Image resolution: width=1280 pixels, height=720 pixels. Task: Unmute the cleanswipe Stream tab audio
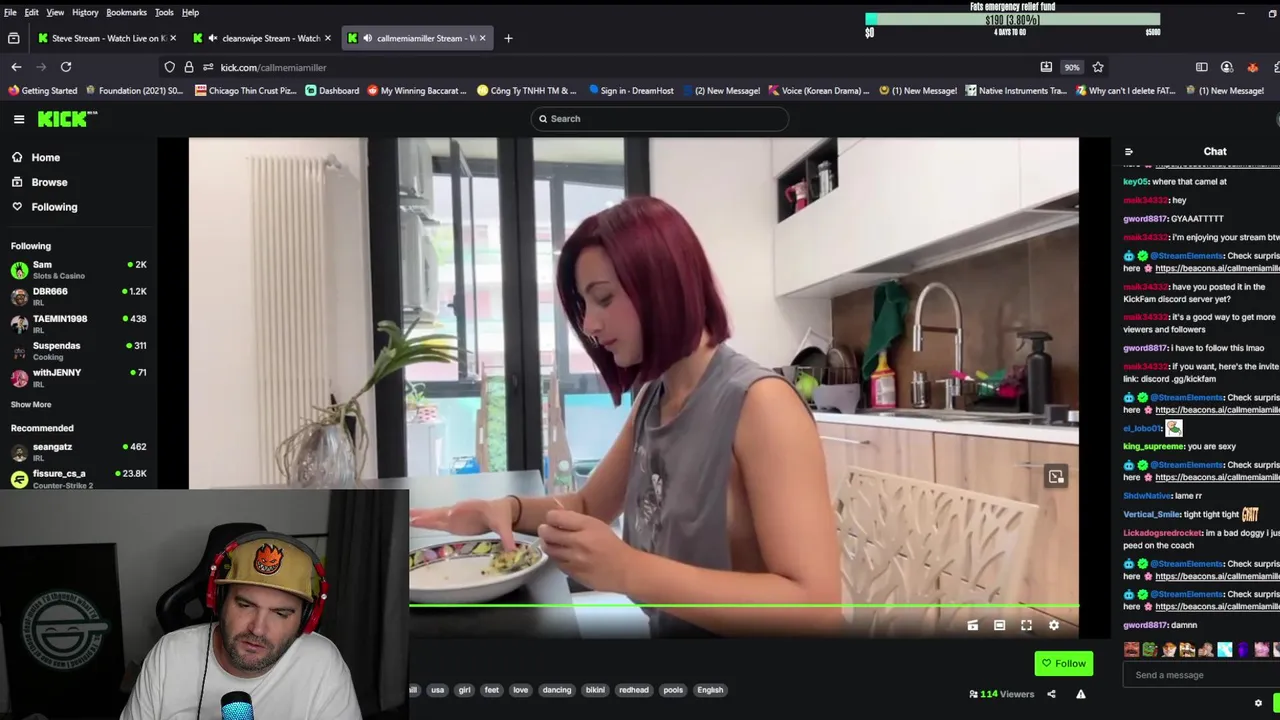click(x=213, y=38)
